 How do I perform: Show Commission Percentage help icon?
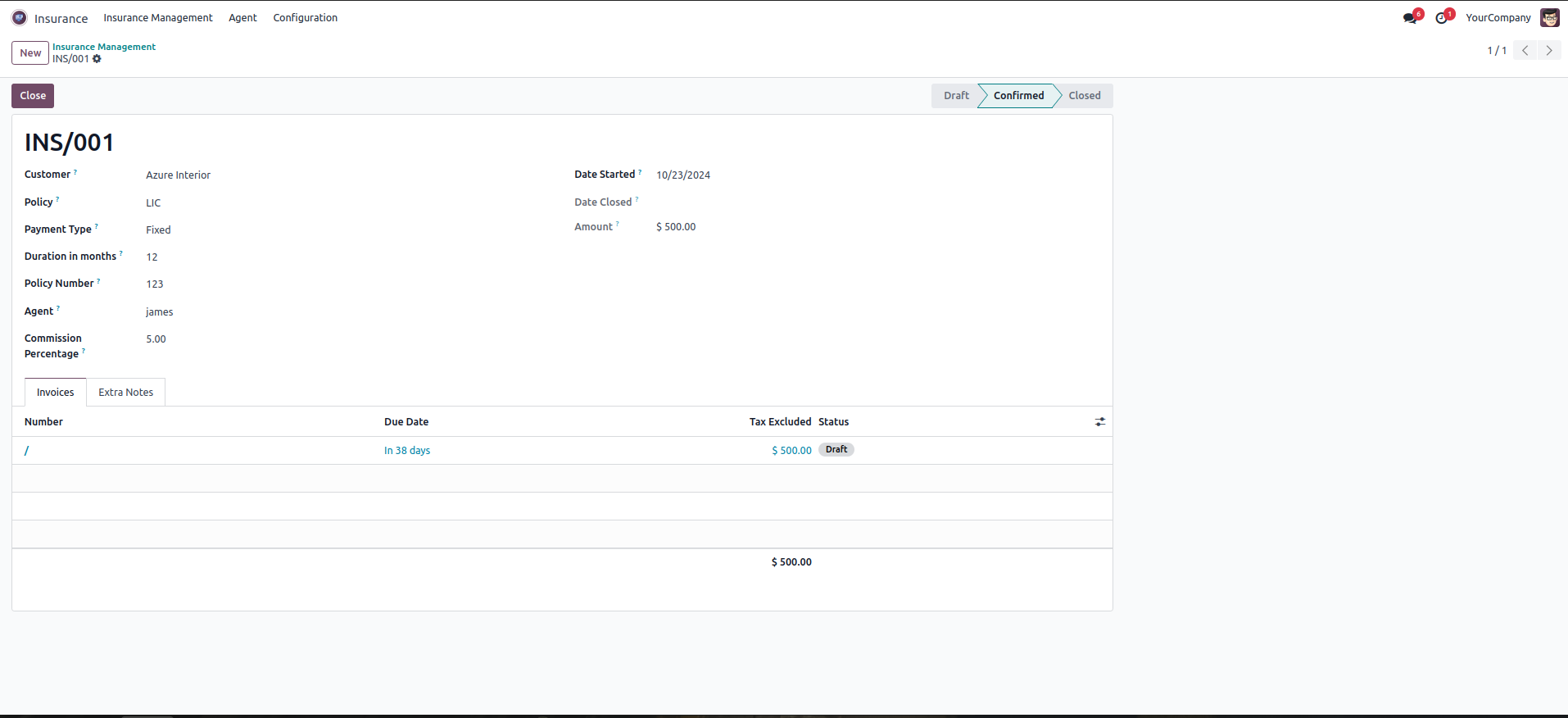pos(84,351)
